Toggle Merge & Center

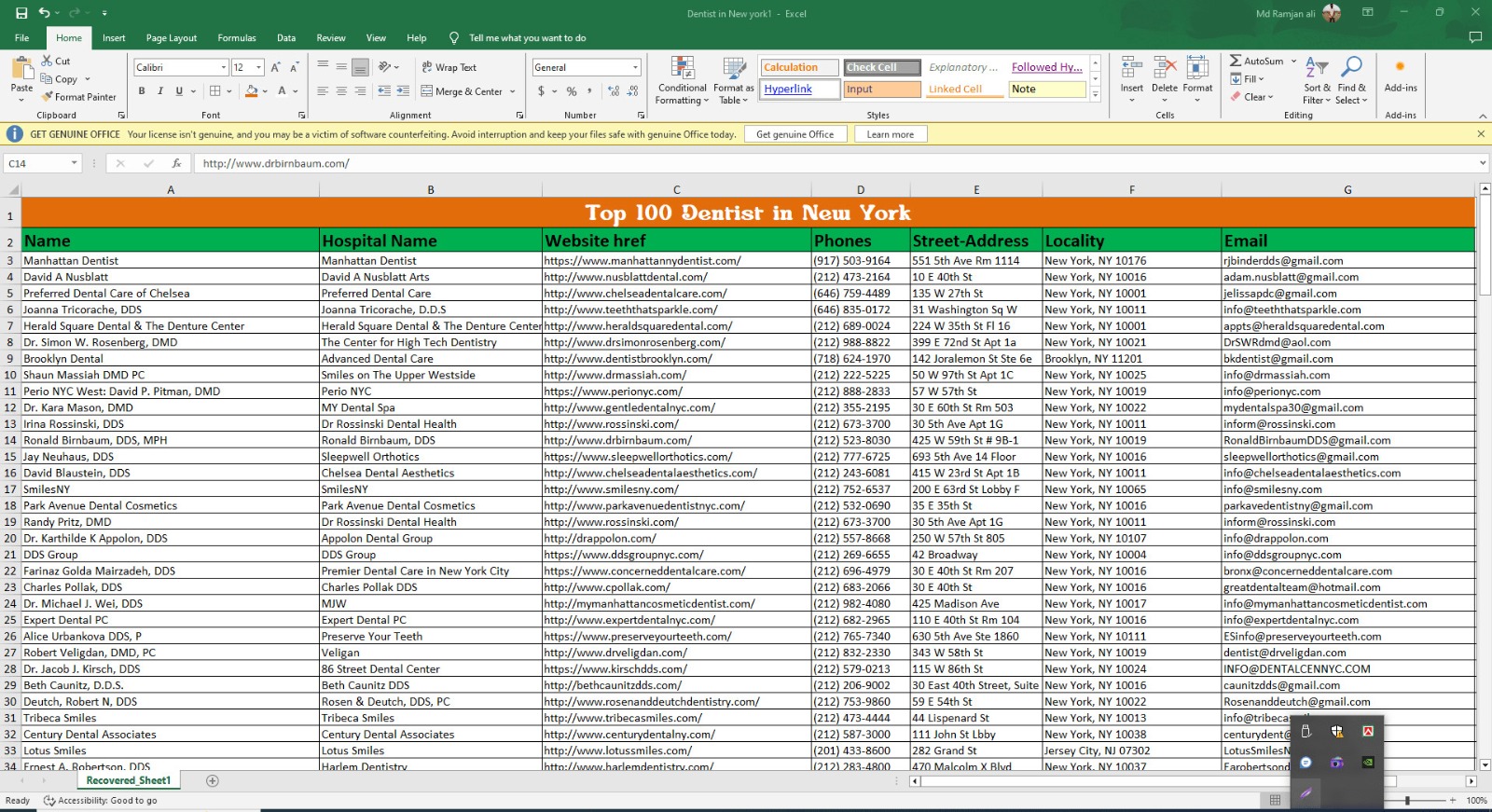462,91
